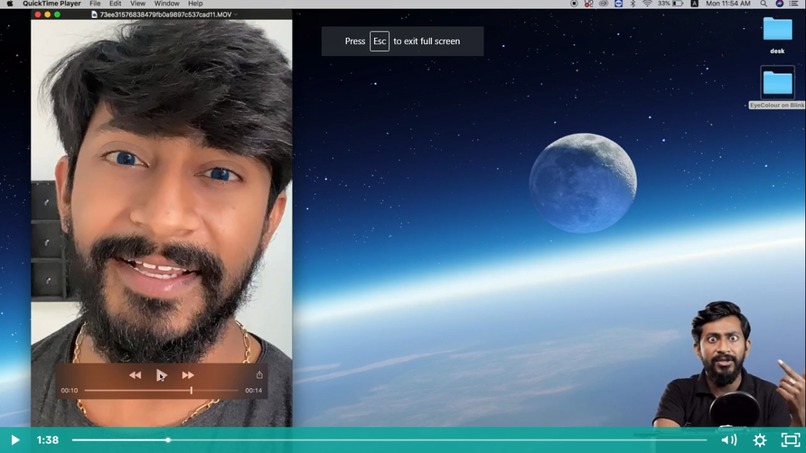The width and height of the screenshot is (806, 453).
Task: Click the TeamViewer menu bar icon
Action: 619,4
